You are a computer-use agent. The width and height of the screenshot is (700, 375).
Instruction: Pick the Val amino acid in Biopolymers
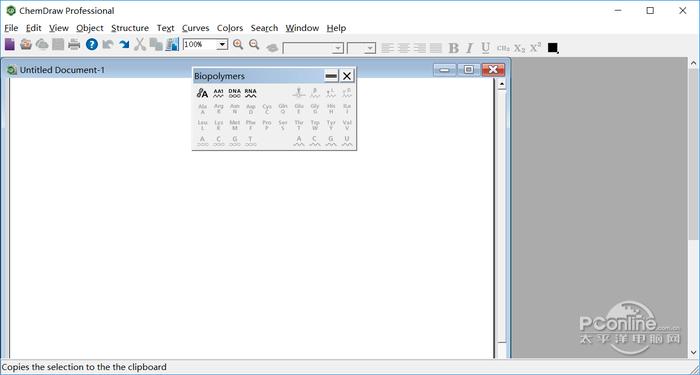pyautogui.click(x=347, y=125)
